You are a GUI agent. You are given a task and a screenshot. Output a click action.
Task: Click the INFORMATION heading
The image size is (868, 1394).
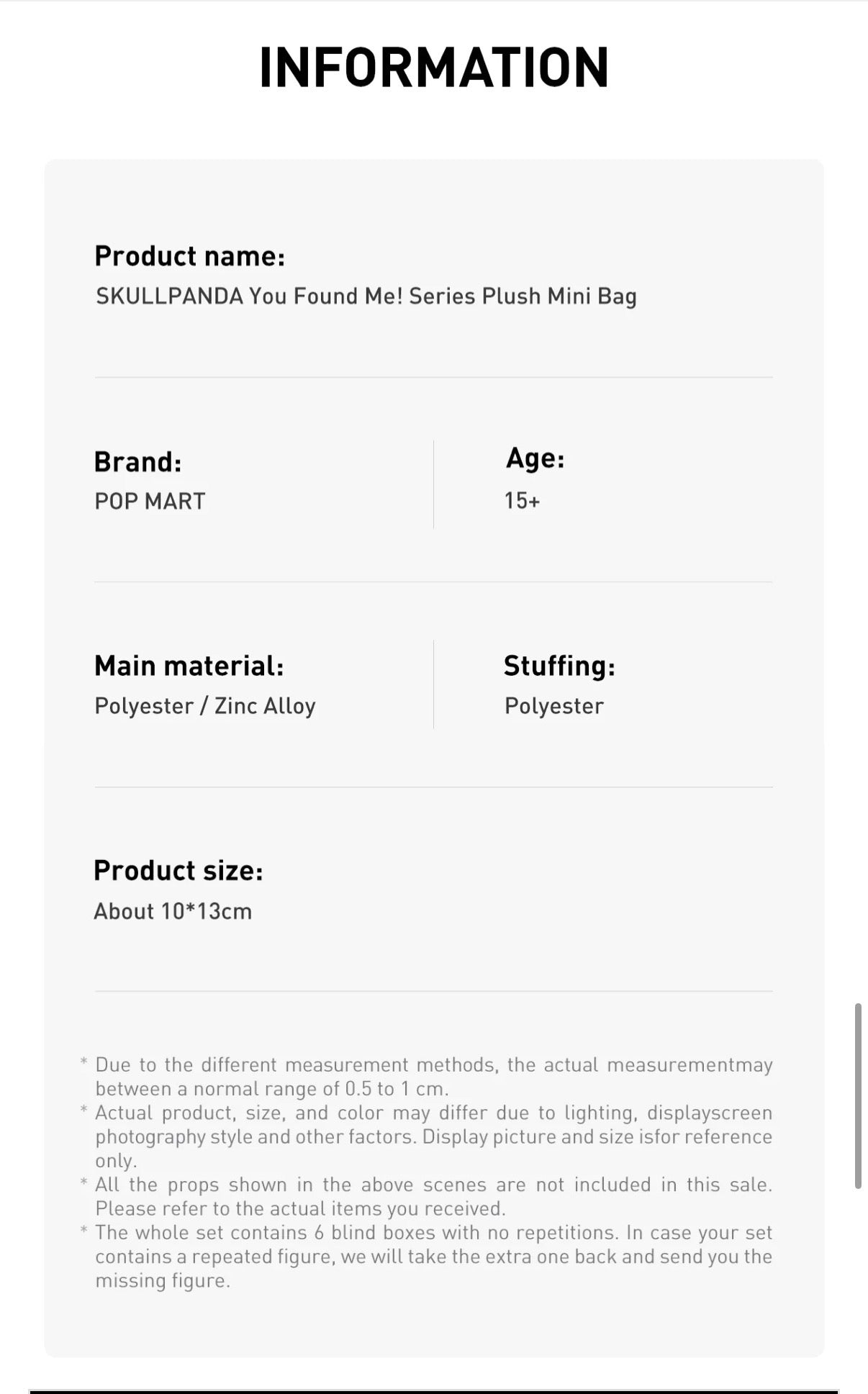point(434,68)
